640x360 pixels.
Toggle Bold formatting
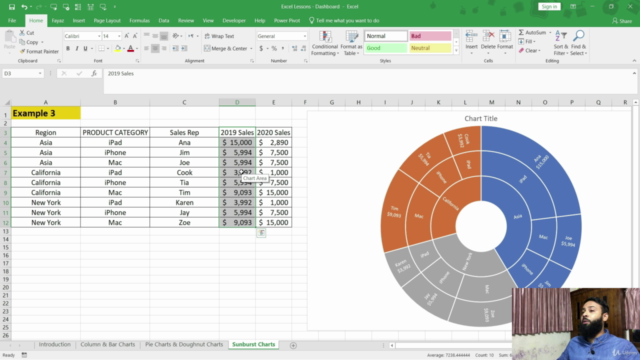tap(68, 49)
